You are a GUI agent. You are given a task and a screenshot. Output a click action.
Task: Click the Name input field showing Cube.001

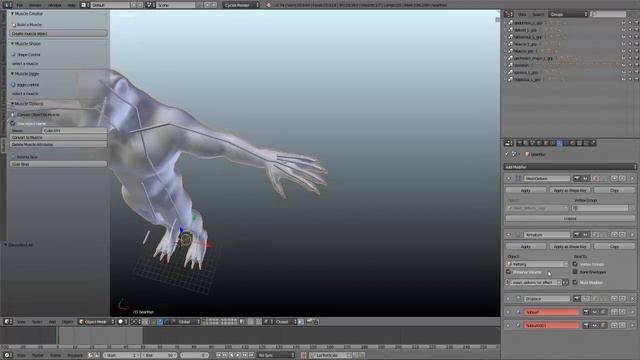(x=74, y=131)
